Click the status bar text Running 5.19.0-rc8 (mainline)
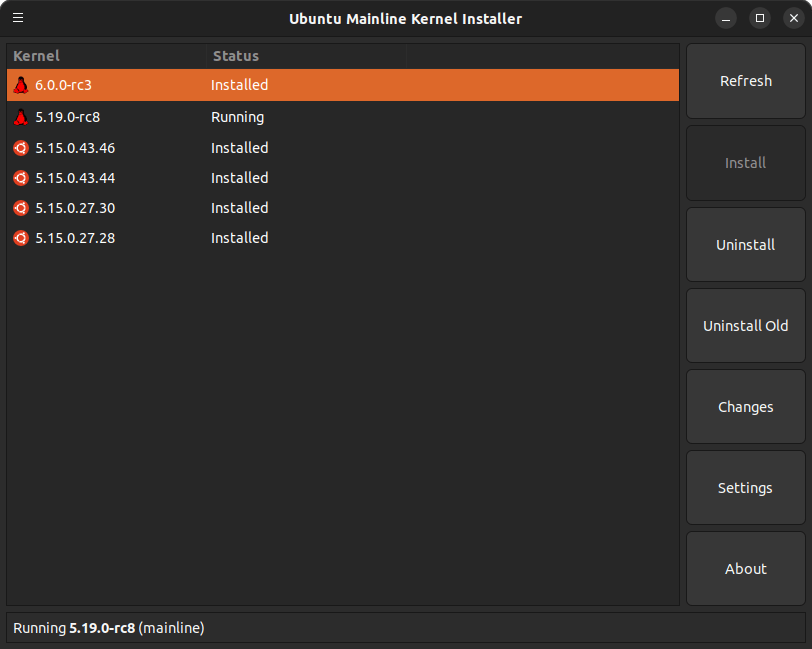The image size is (812, 649). click(109, 628)
